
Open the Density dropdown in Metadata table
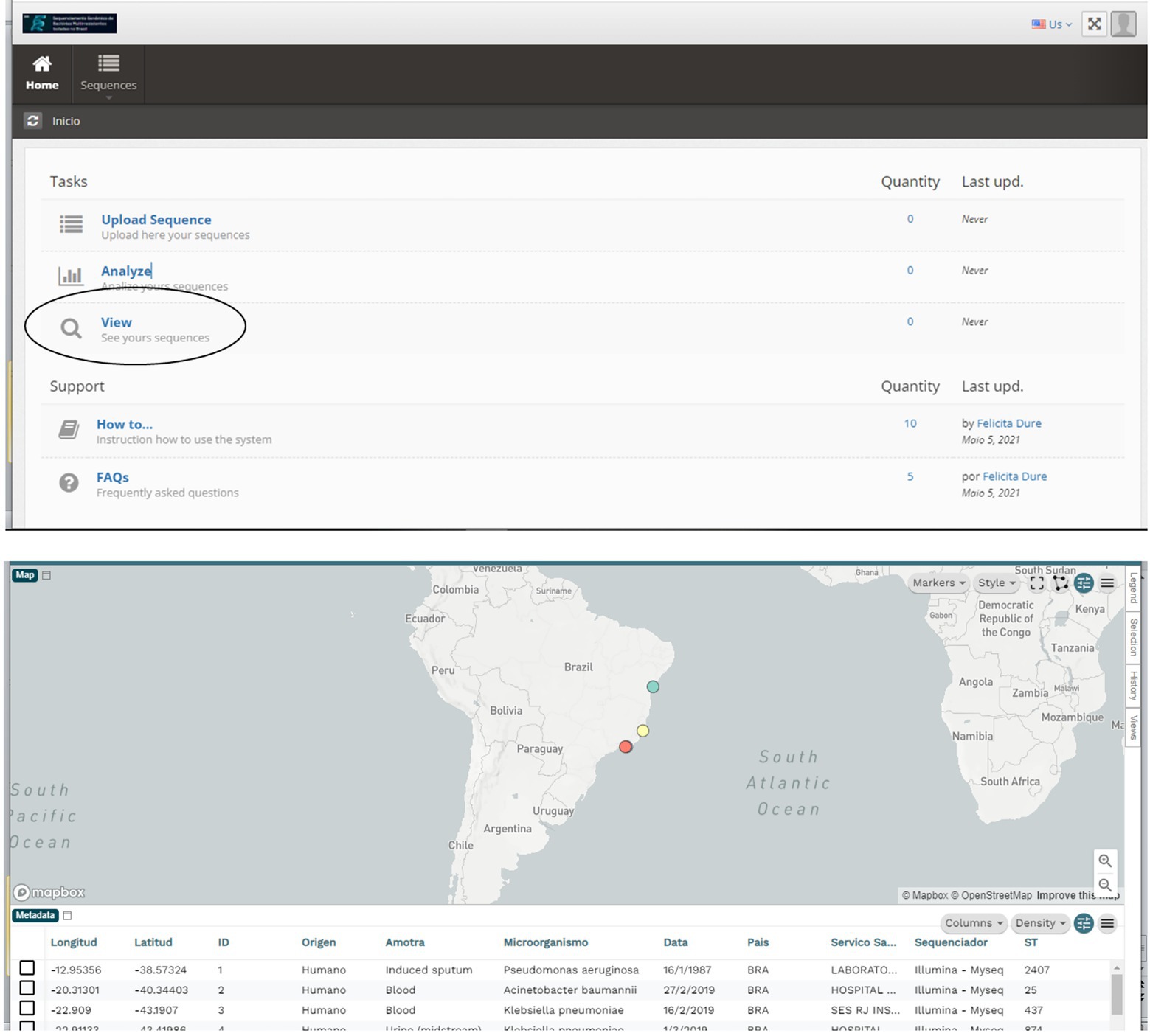pyautogui.click(x=1040, y=923)
